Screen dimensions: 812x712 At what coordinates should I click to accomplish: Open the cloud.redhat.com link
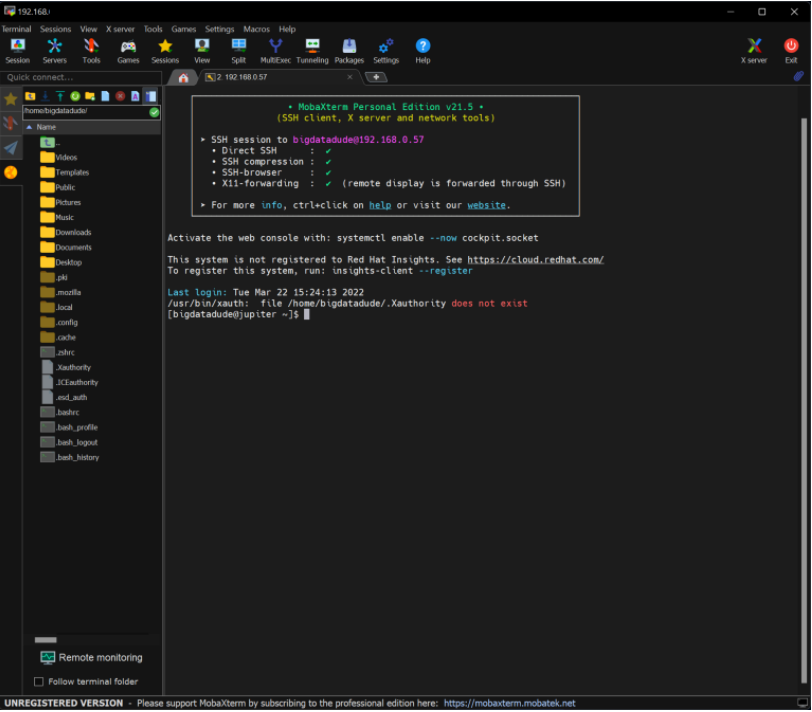tap(535, 260)
